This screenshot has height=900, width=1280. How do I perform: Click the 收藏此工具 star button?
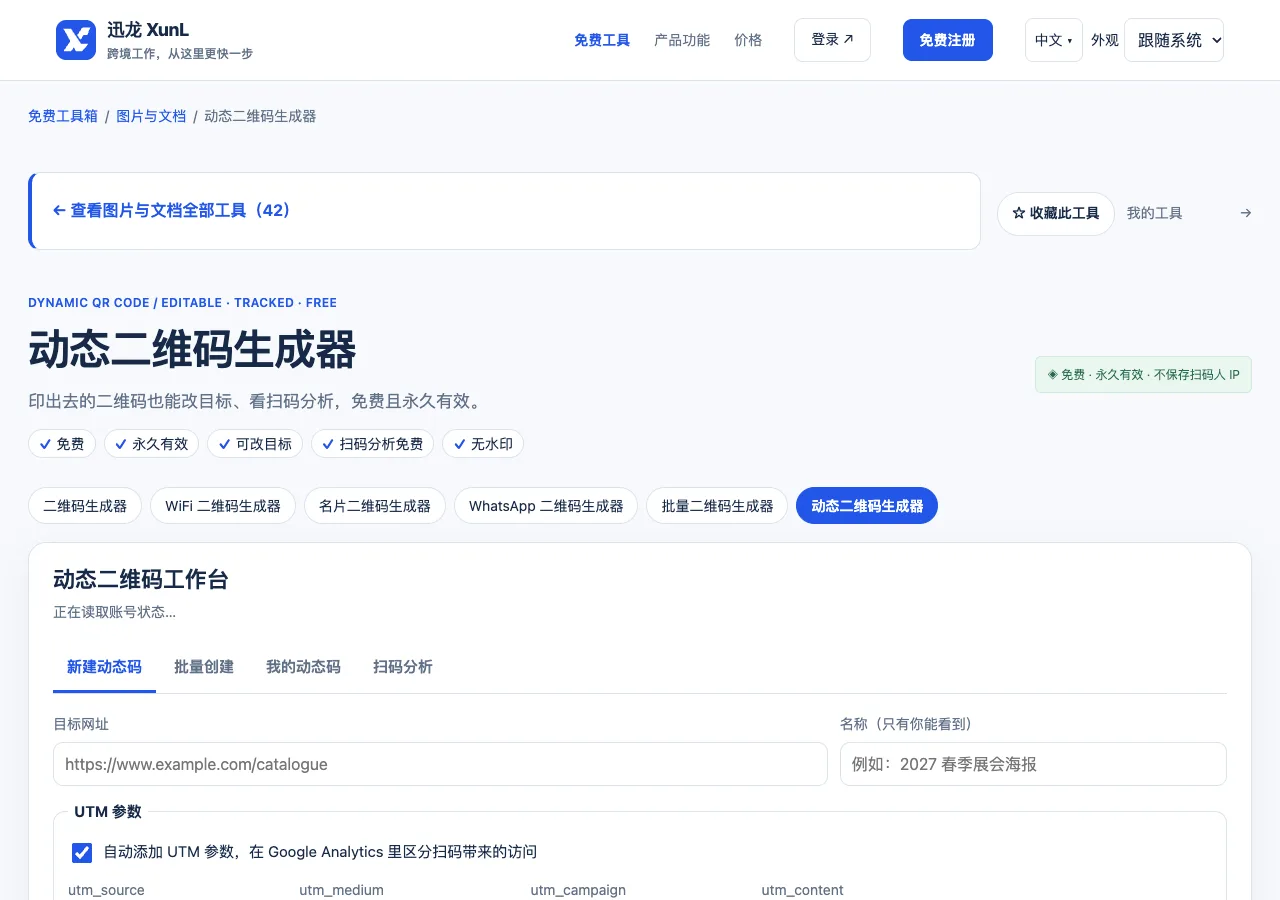[1056, 213]
